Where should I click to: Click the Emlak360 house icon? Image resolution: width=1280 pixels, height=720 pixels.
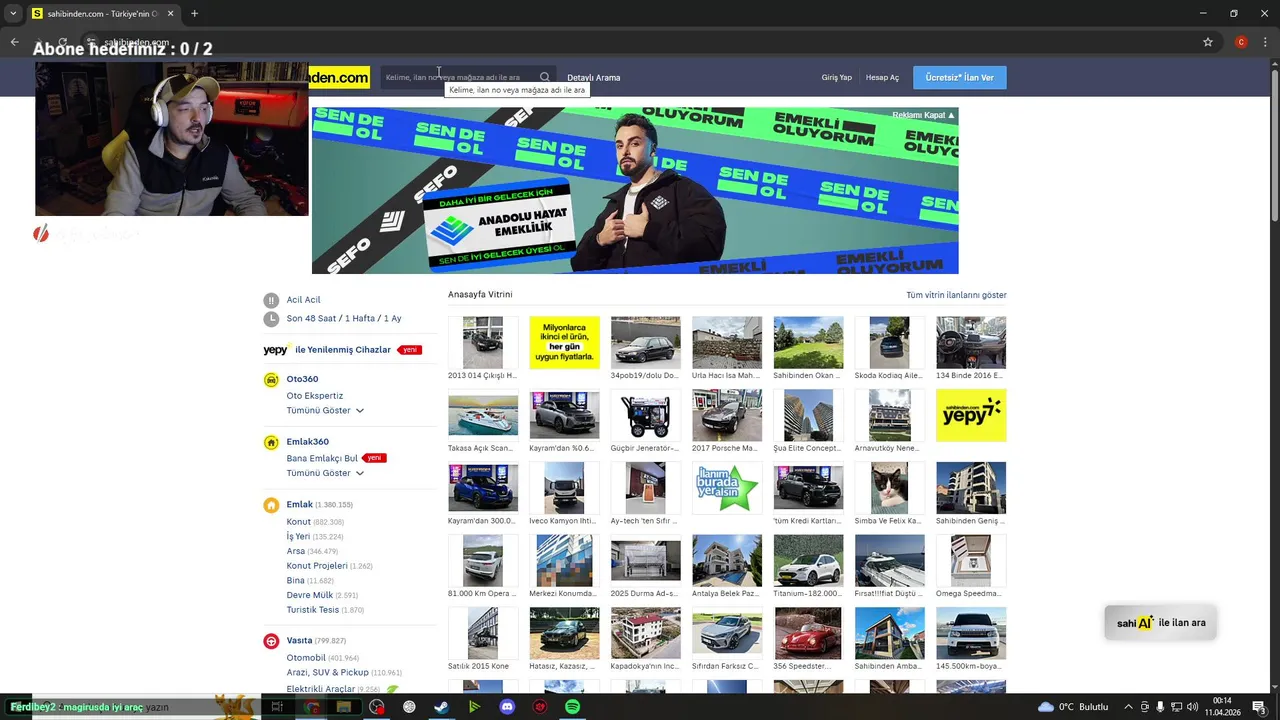[x=271, y=442]
